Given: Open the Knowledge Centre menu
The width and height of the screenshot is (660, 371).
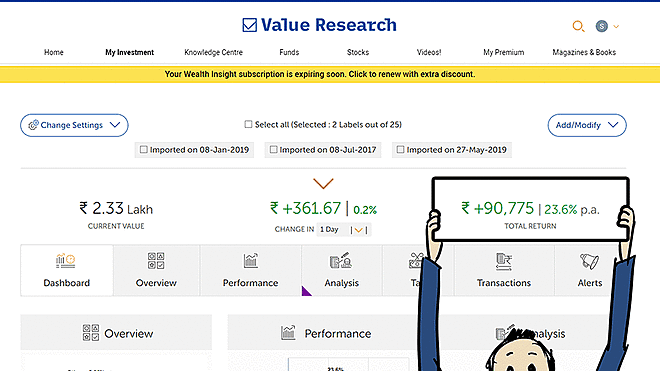Looking at the screenshot, I should [213, 52].
